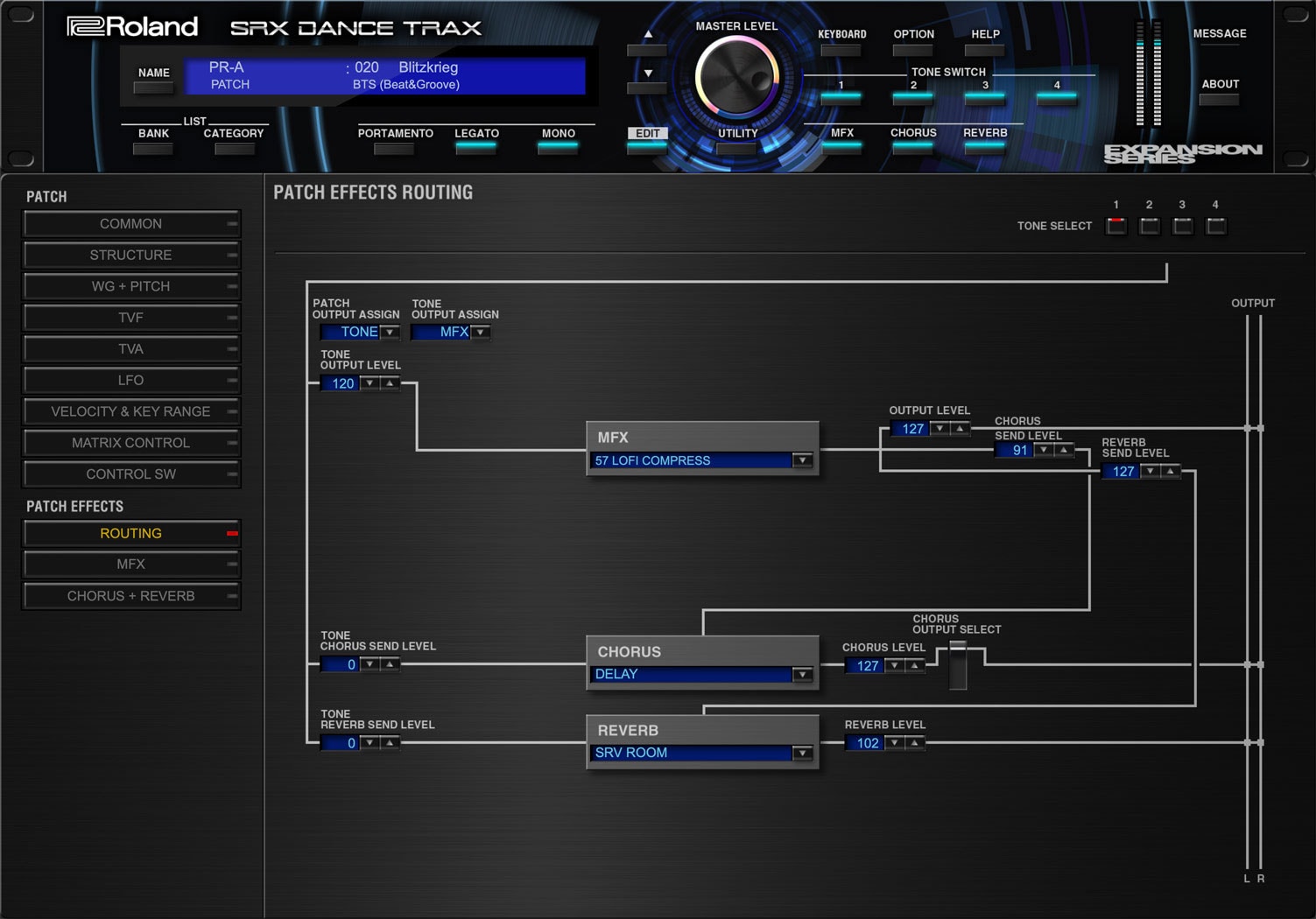Decrease MFX Chorus Send Level 91
Screen dimensions: 1316x919
(1043, 450)
